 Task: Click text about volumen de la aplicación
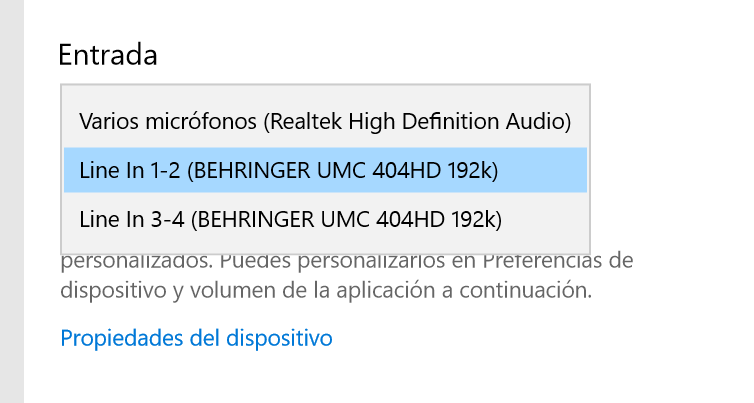click(x=326, y=292)
